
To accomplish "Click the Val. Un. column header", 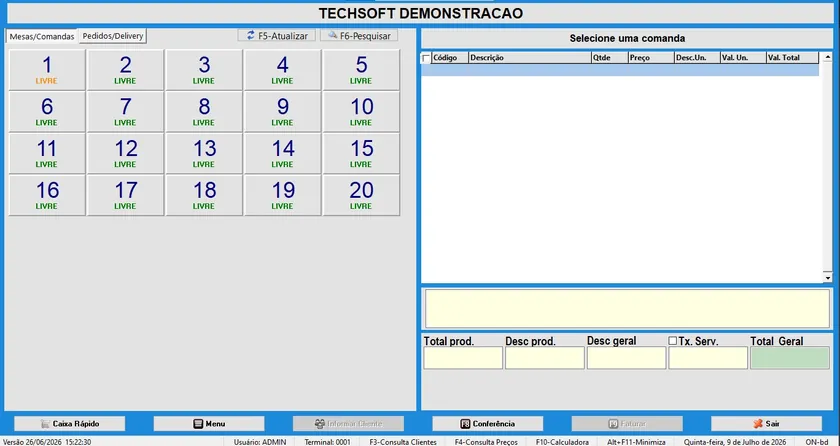I will (743, 58).
